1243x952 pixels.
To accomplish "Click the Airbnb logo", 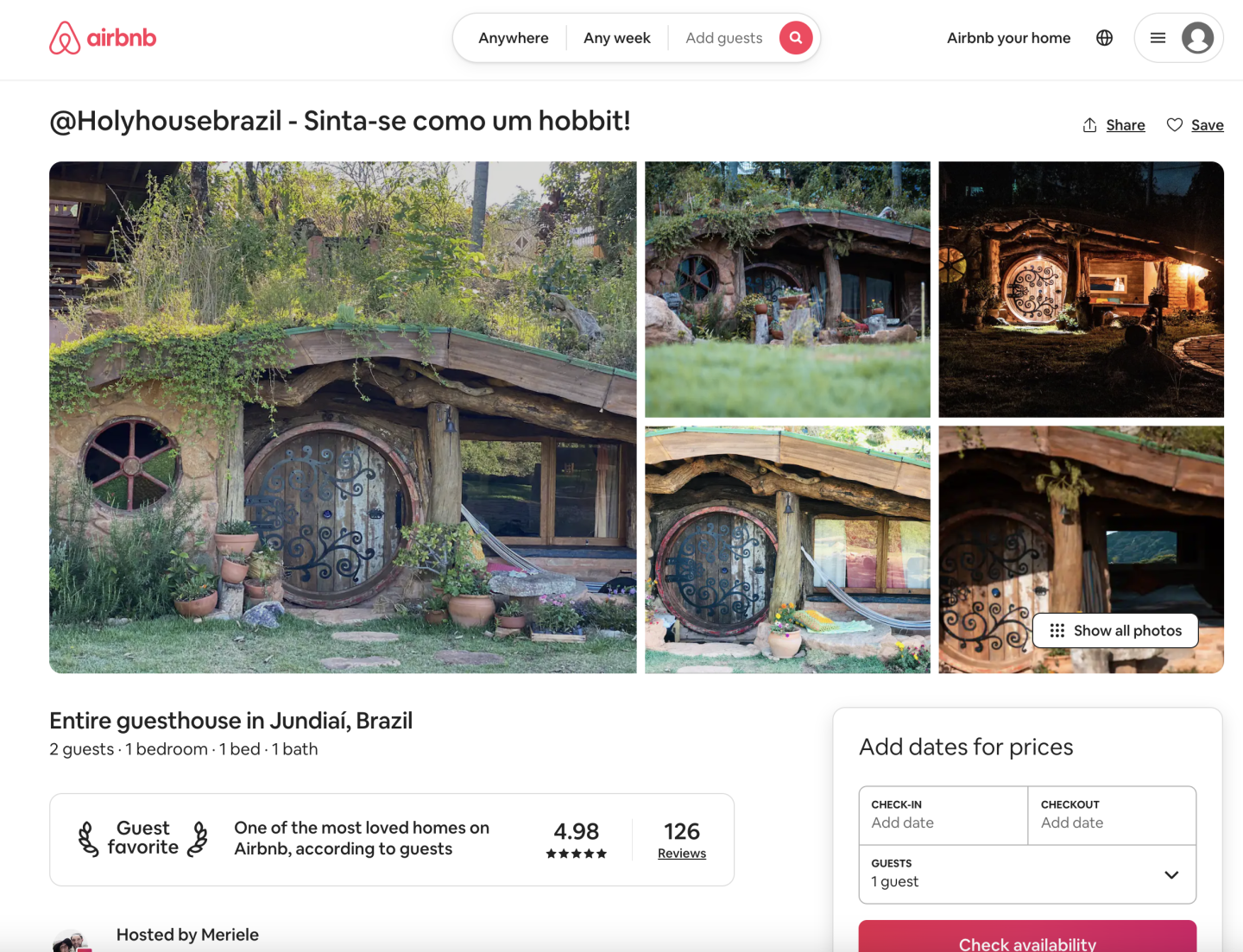I will (x=103, y=38).
